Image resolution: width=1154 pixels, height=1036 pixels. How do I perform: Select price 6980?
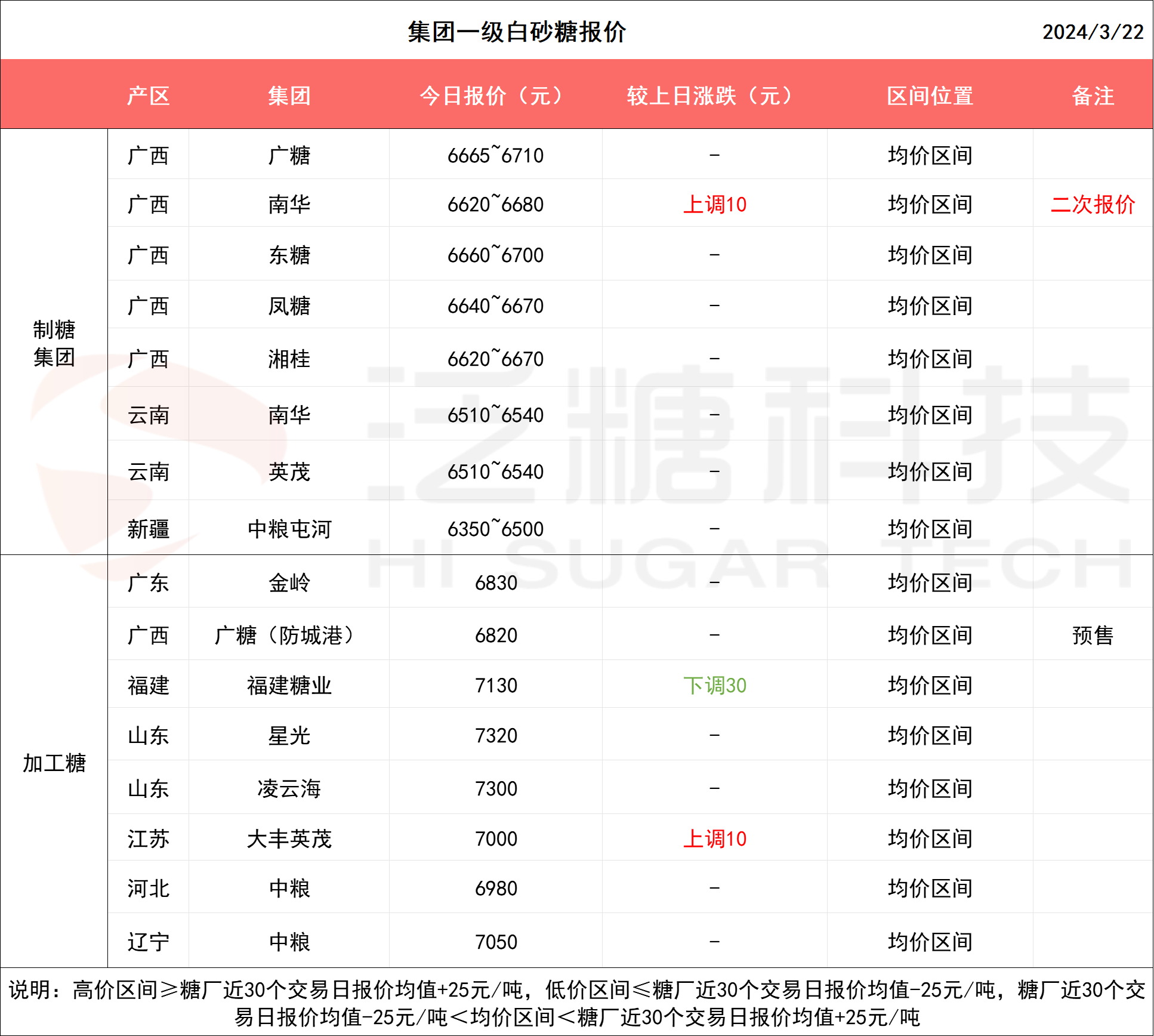coord(496,888)
